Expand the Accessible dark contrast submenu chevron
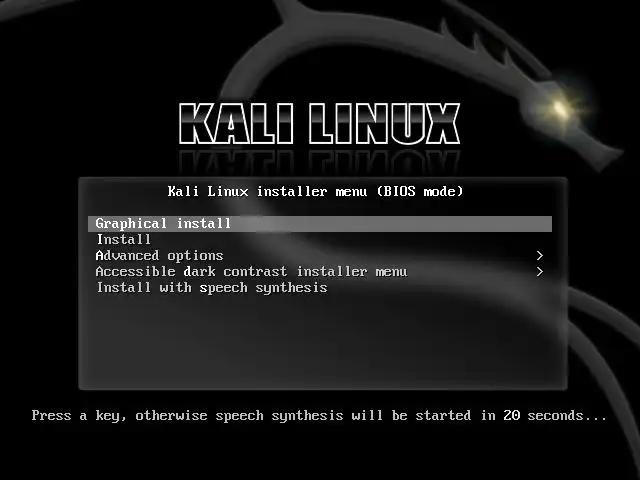This screenshot has height=480, width=640. [x=540, y=272]
